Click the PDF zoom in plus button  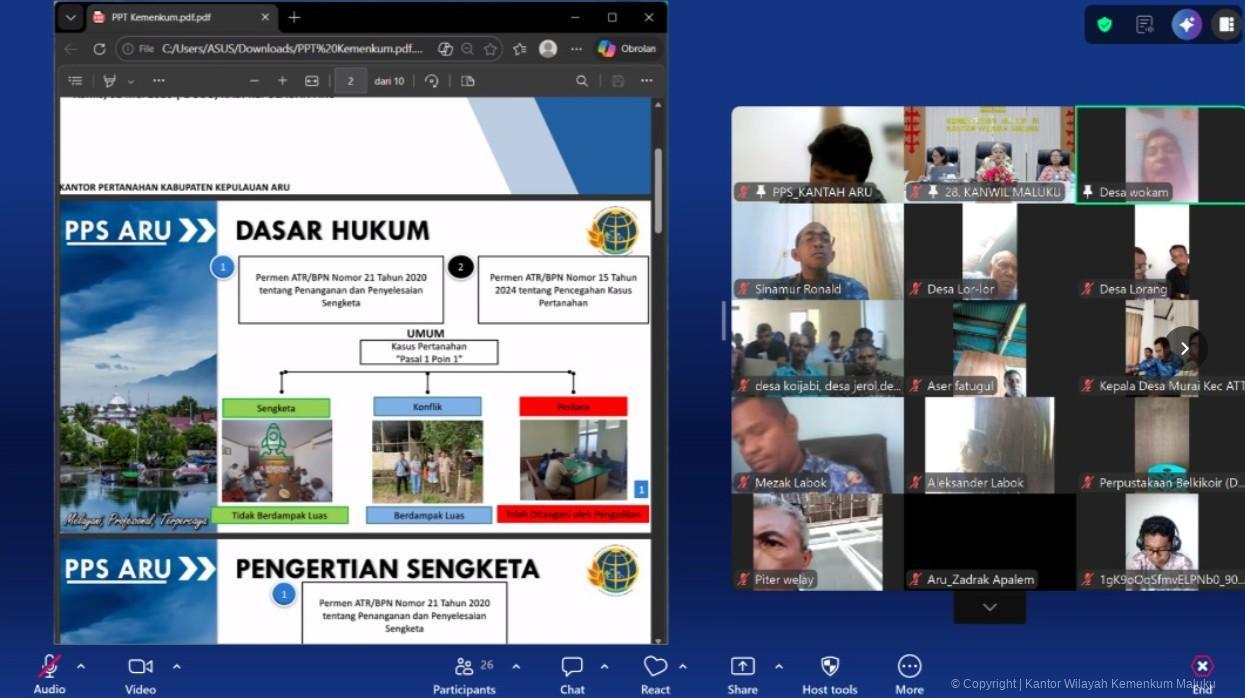pos(283,81)
